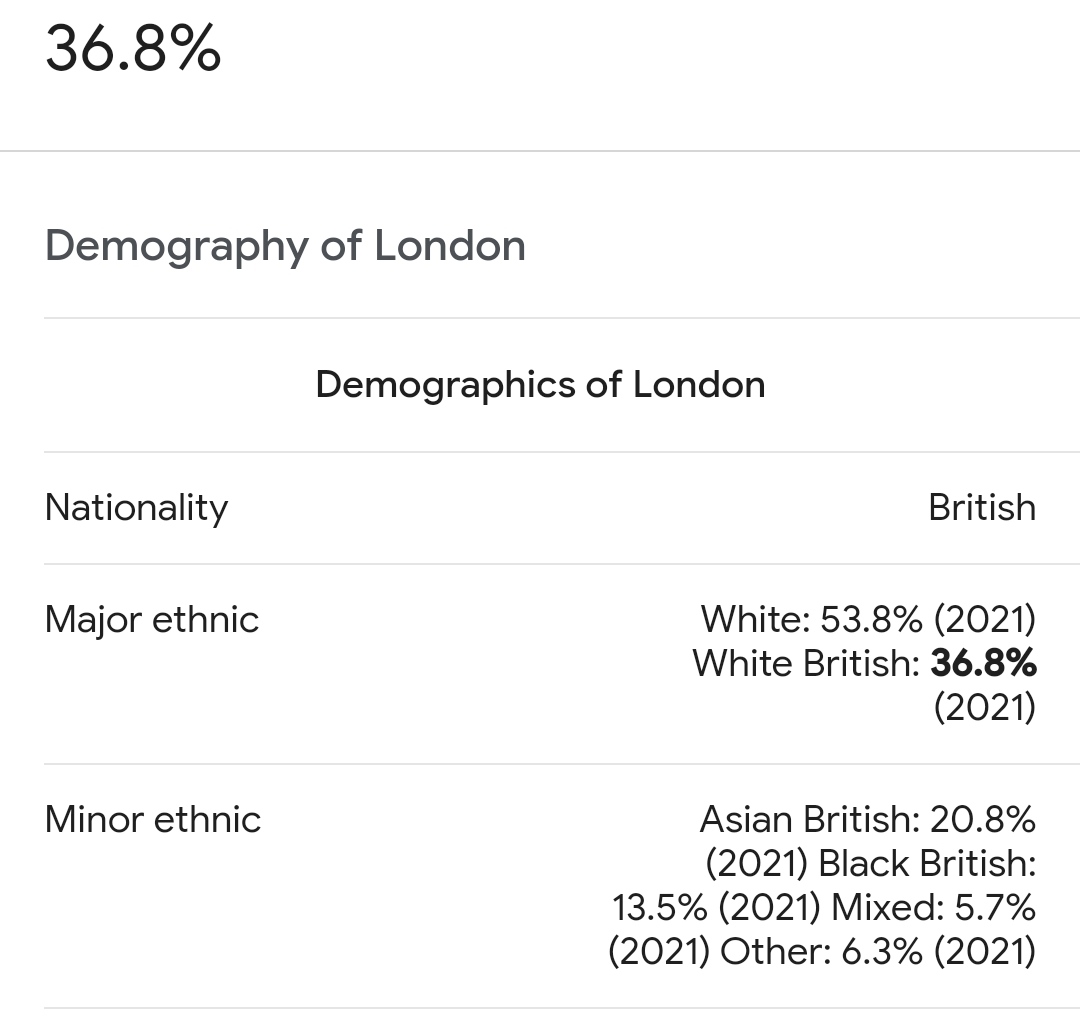This screenshot has height=1031, width=1080.
Task: Click the 20.8% Asian British figure
Action: (x=982, y=819)
